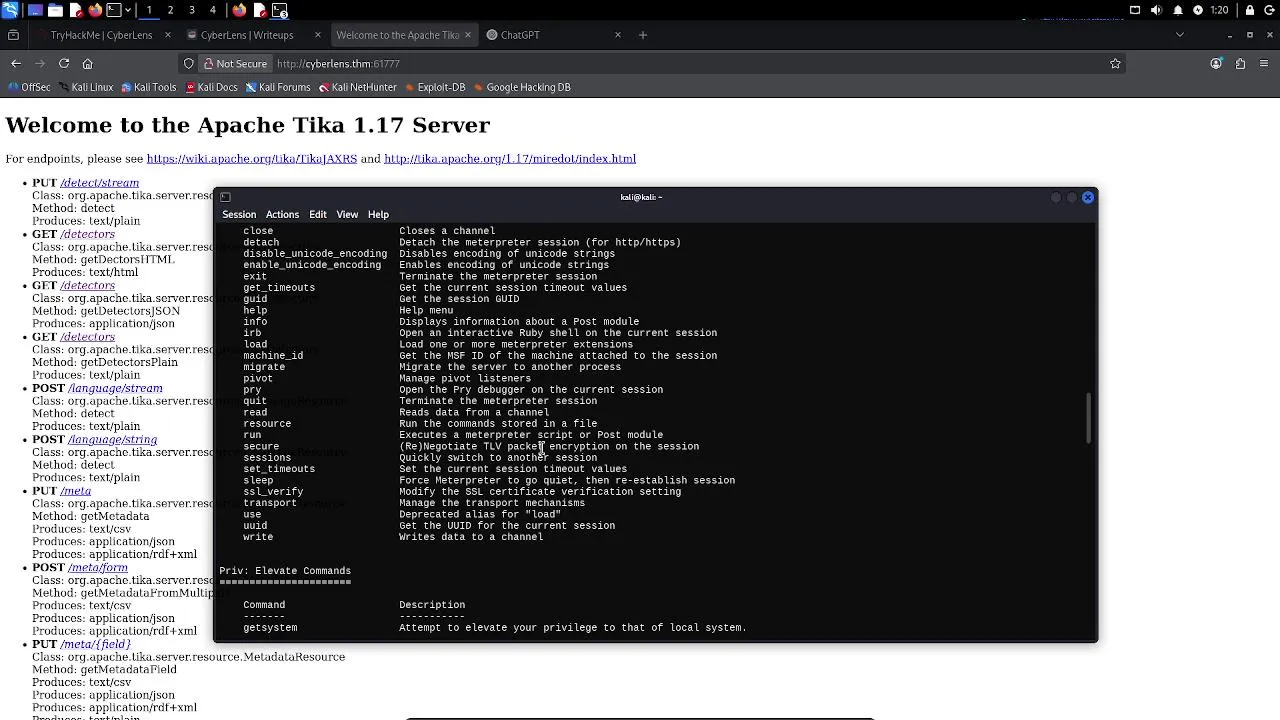This screenshot has width=1280, height=720.
Task: Follow the wiki.apache.org TikaJAXRS link
Action: pyautogui.click(x=252, y=159)
